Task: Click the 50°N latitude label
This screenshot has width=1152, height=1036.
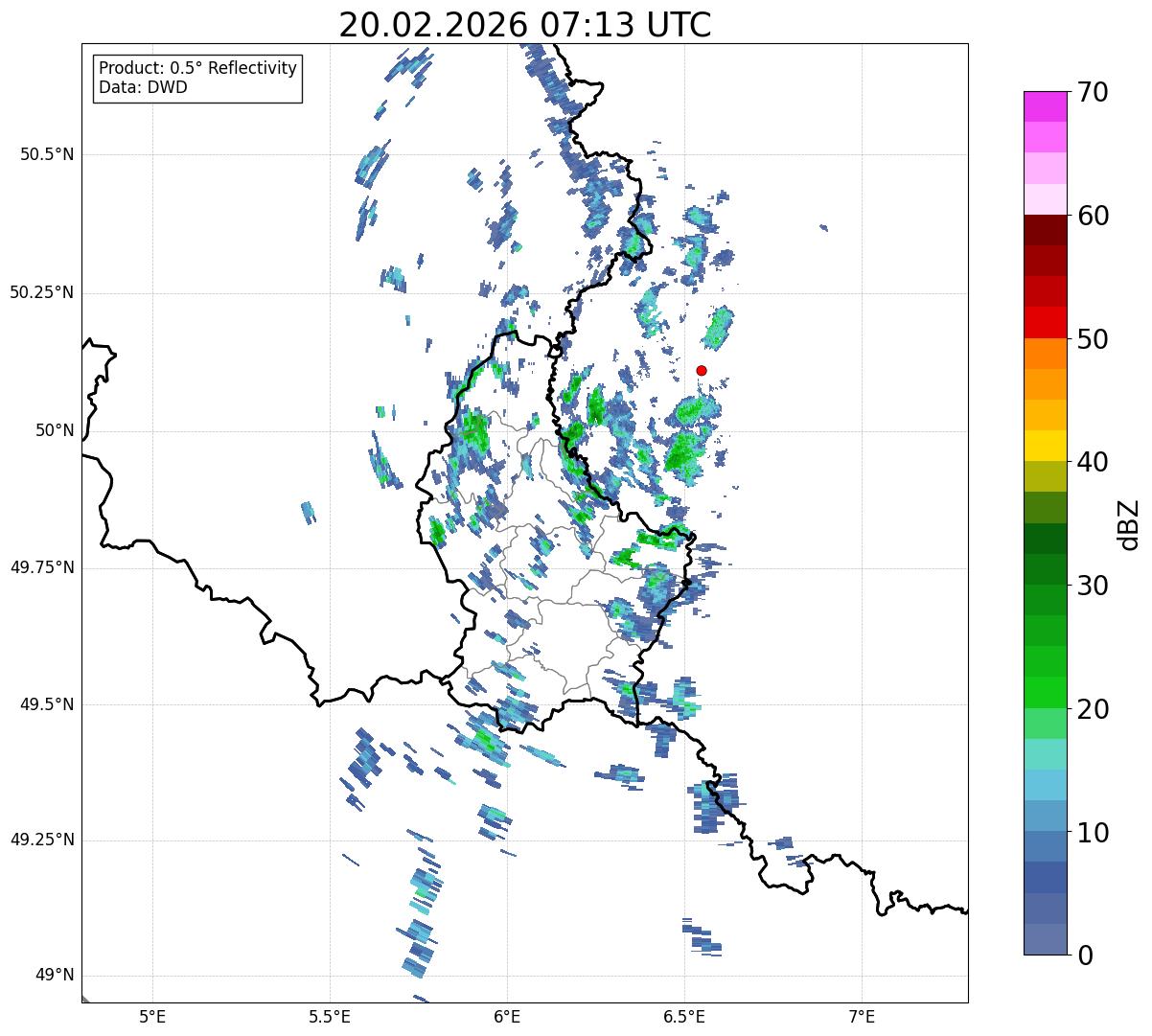Action: 55,430
